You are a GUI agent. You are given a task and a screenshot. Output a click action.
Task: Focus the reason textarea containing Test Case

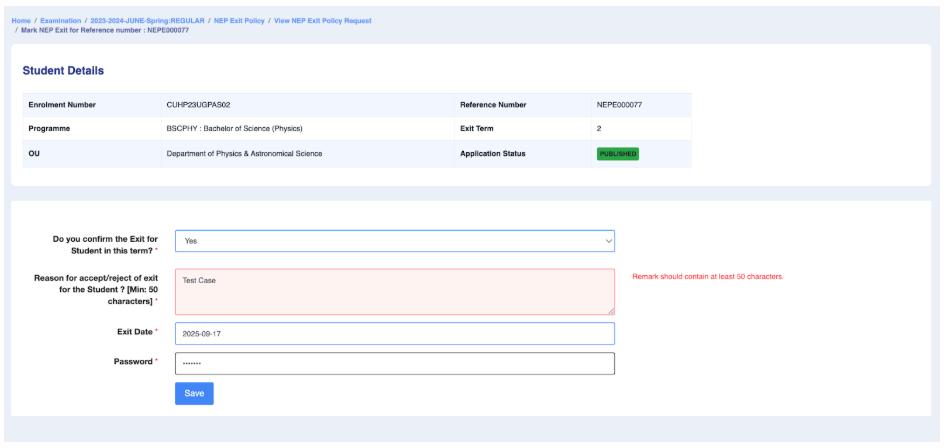tap(394, 291)
